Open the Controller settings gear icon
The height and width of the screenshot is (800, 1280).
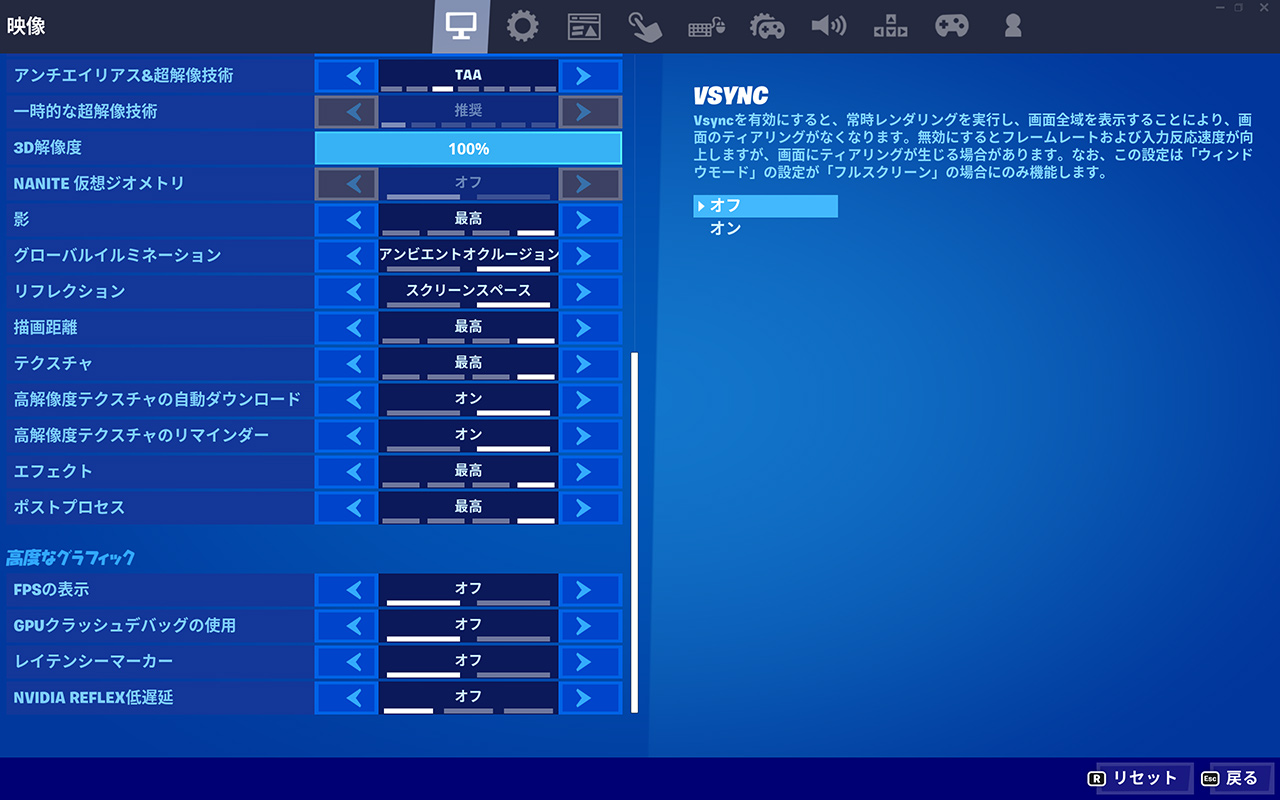tap(767, 26)
